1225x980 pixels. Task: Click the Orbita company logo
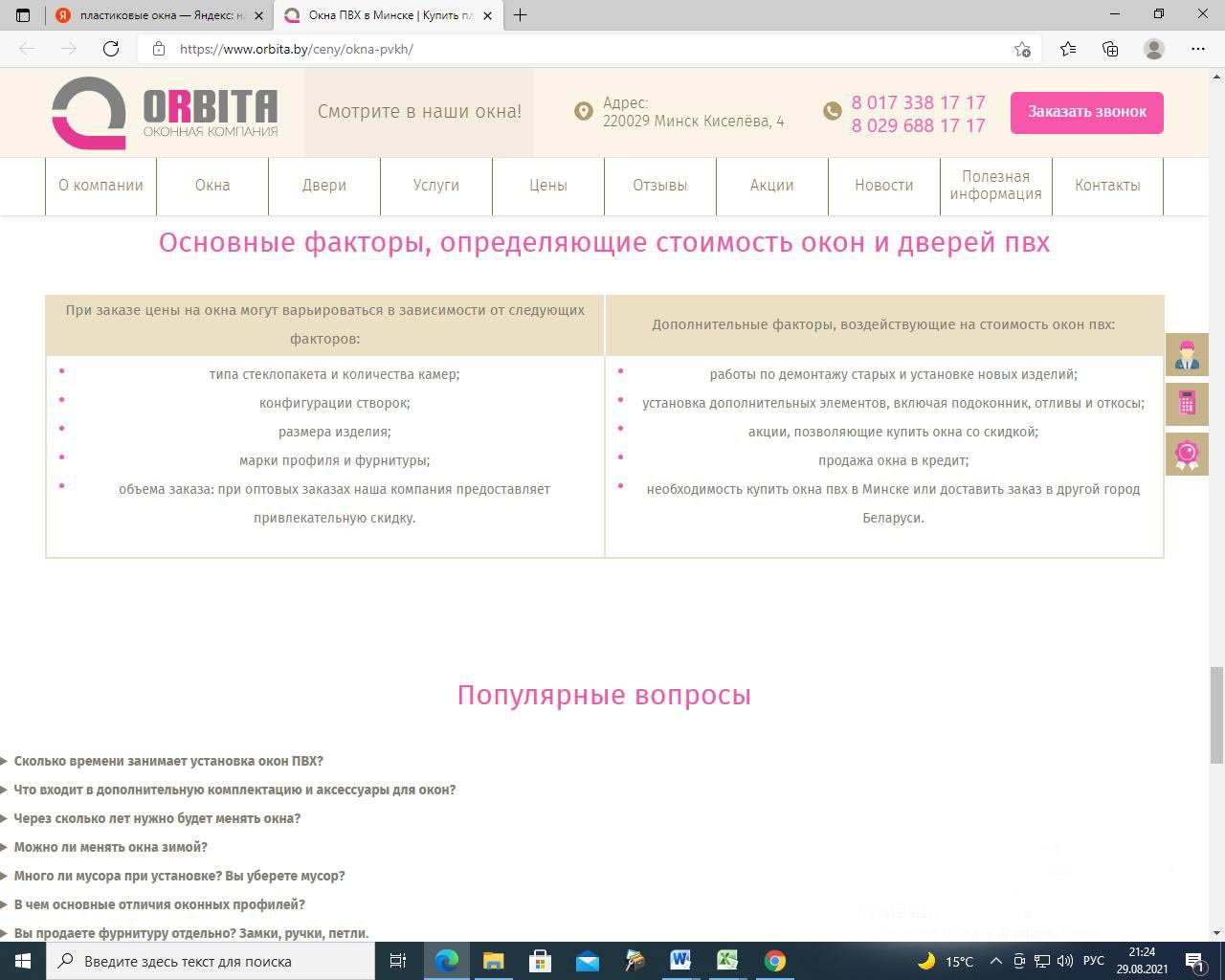click(165, 113)
